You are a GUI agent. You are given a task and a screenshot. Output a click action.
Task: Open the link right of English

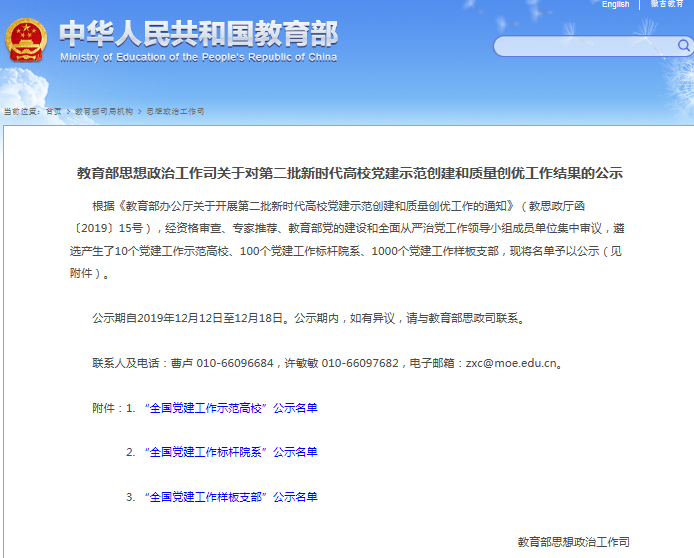pyautogui.click(x=667, y=4)
